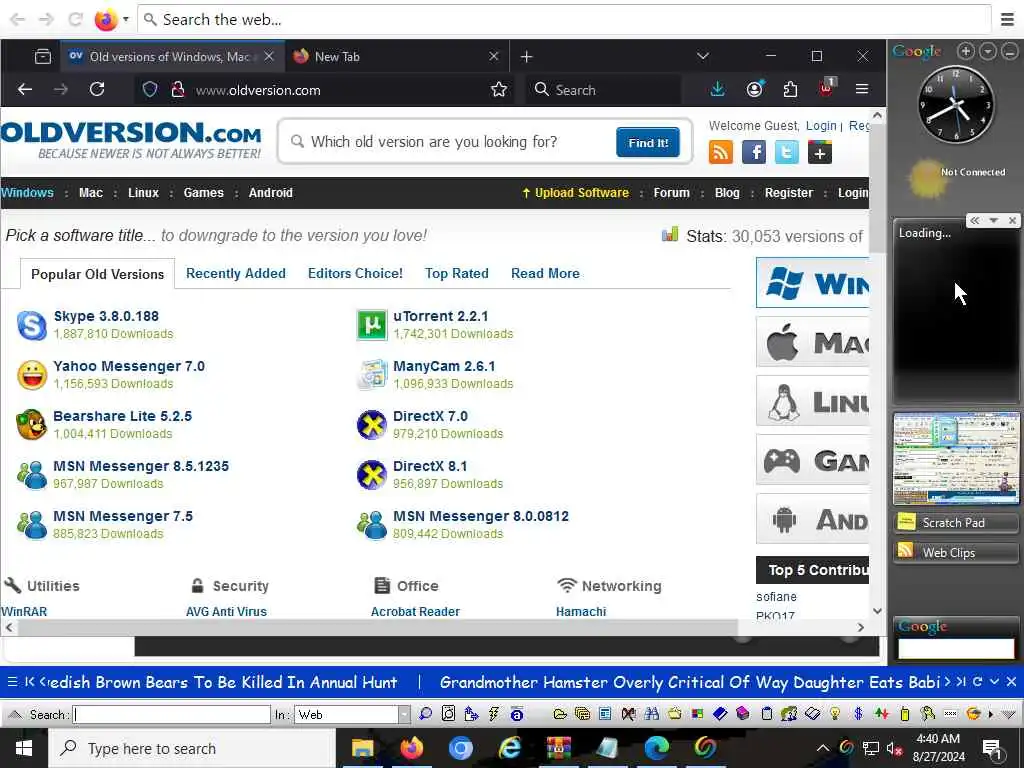Click the dollar sign icon in bottom toolbar
1024x768 pixels.
click(858, 714)
